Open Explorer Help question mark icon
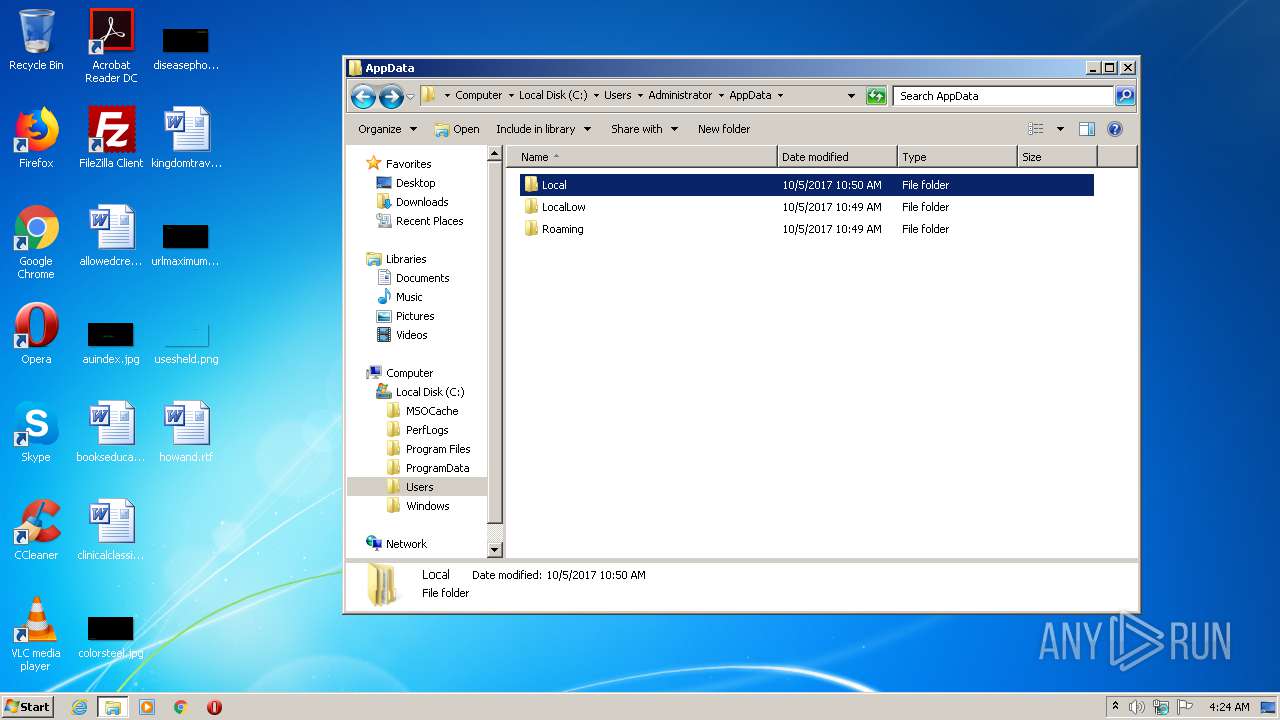 [x=1115, y=129]
